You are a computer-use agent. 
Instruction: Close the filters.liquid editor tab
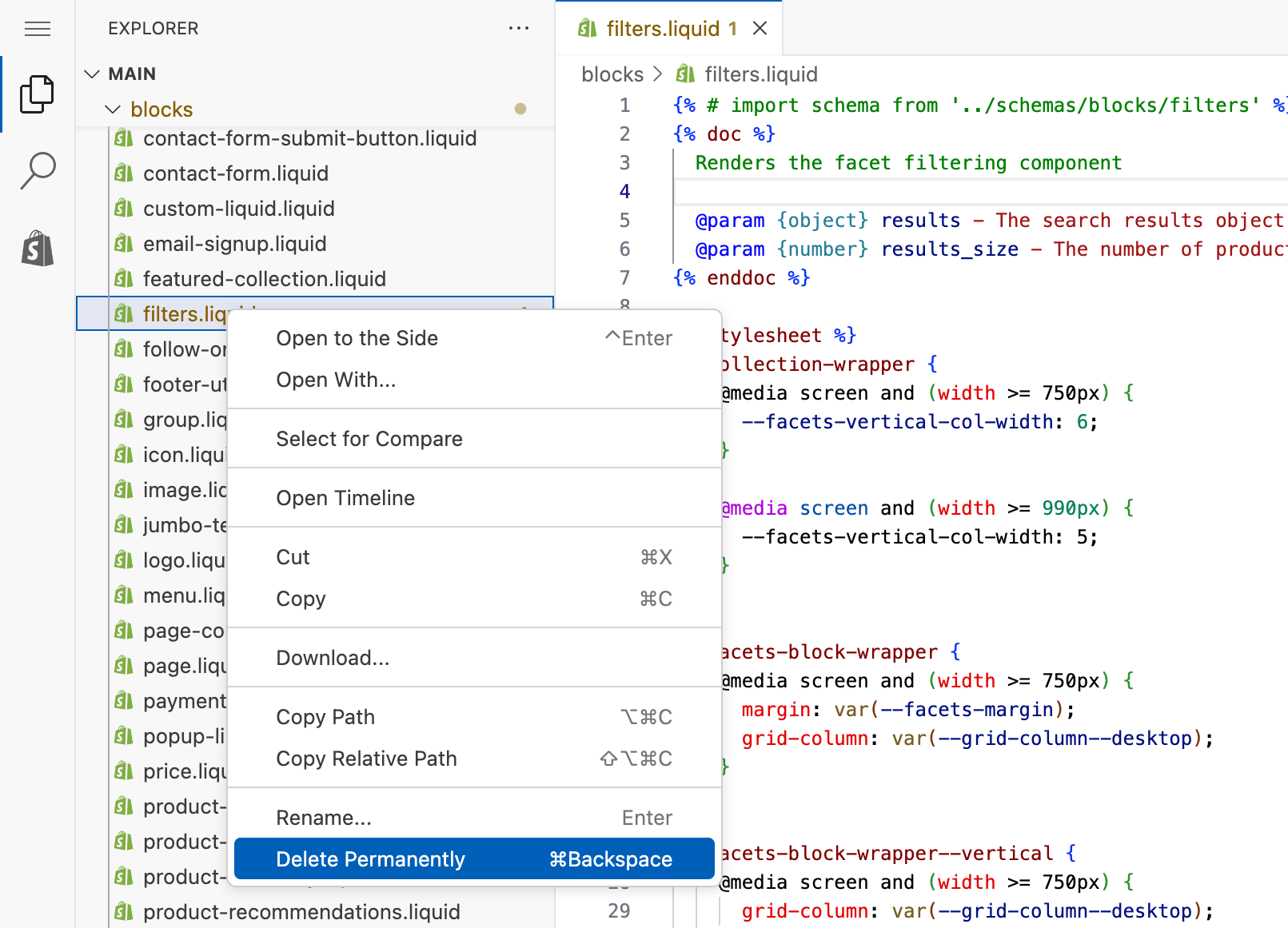tap(760, 29)
